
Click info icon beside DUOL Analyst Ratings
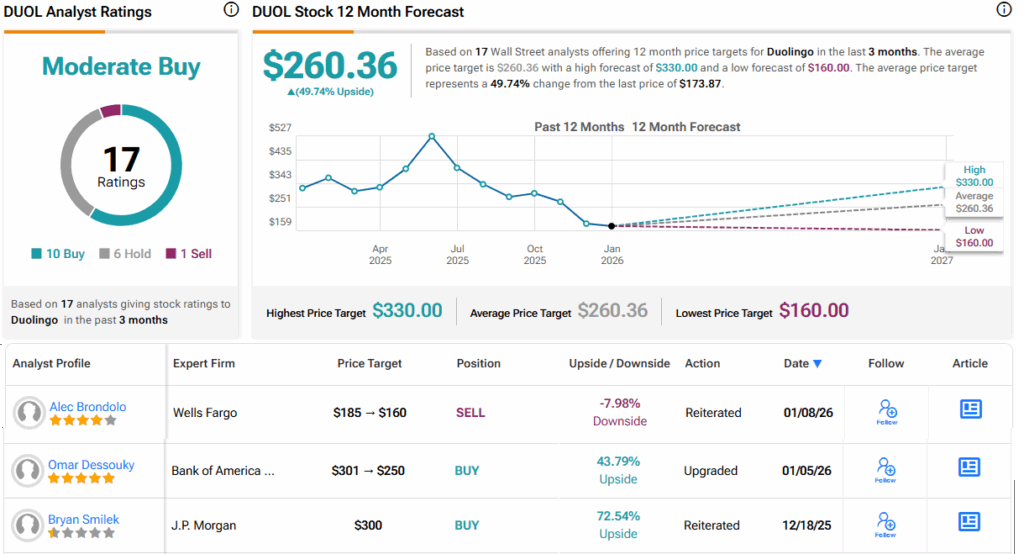[x=231, y=10]
